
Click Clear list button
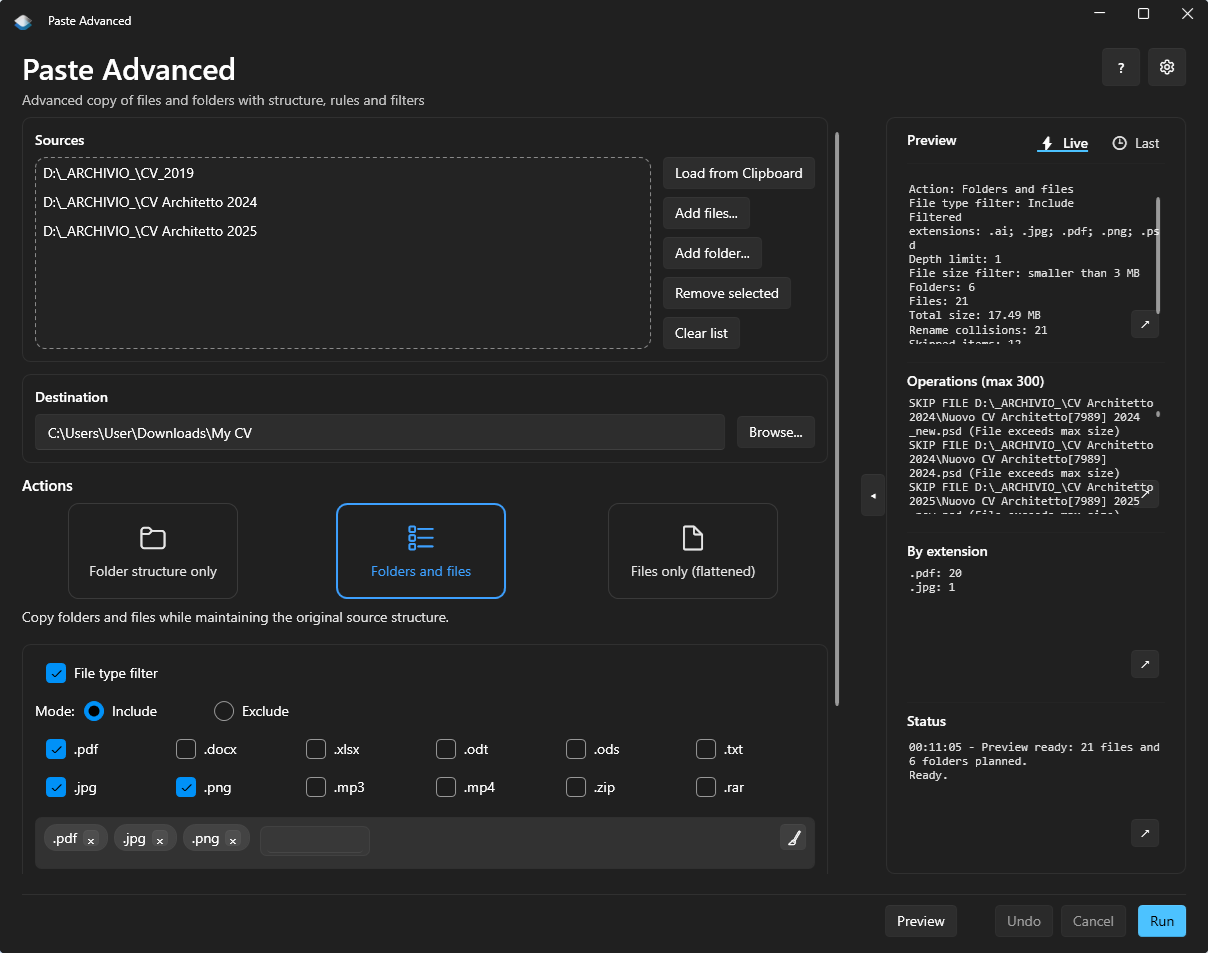click(701, 333)
